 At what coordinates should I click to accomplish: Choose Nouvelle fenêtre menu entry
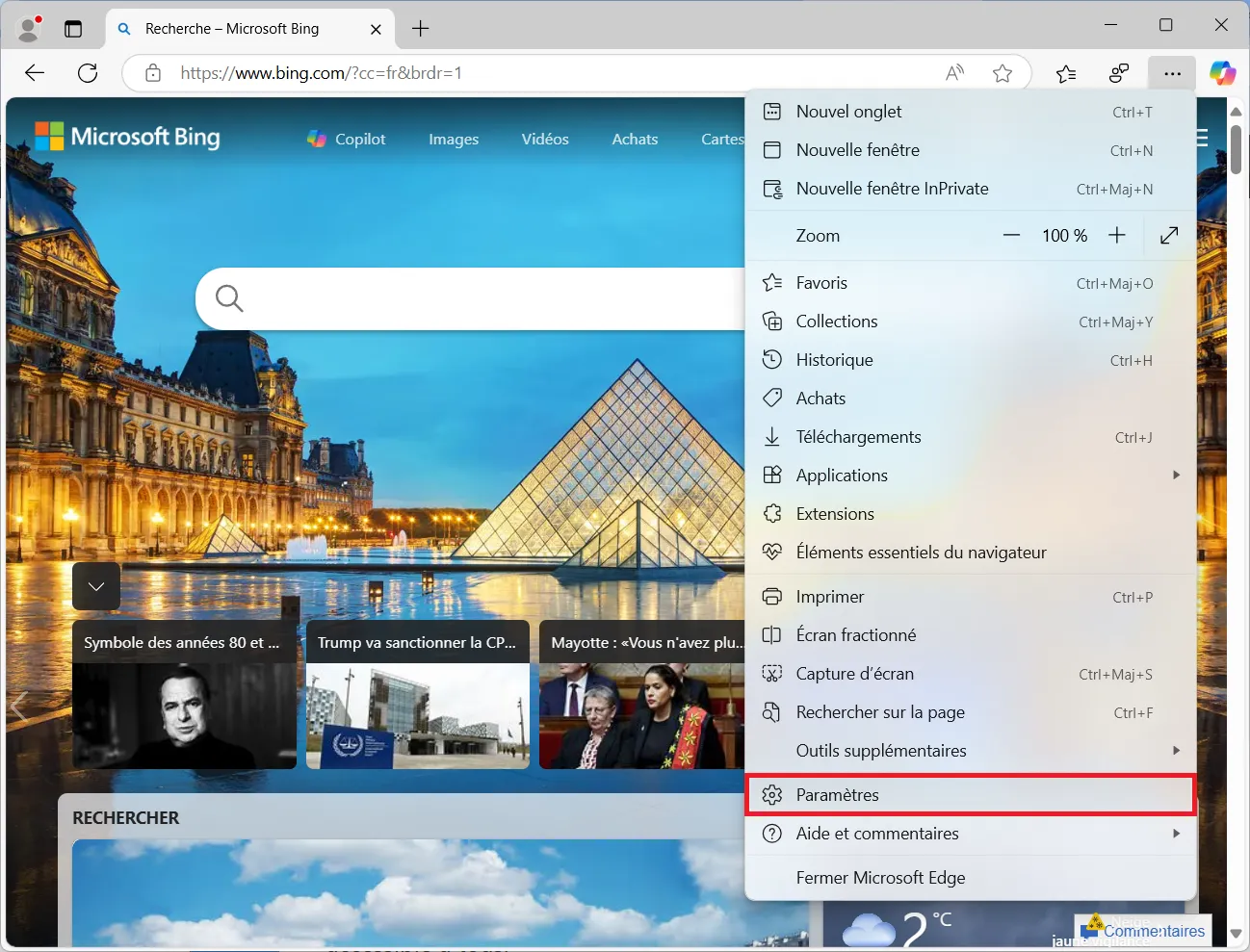[x=971, y=150]
